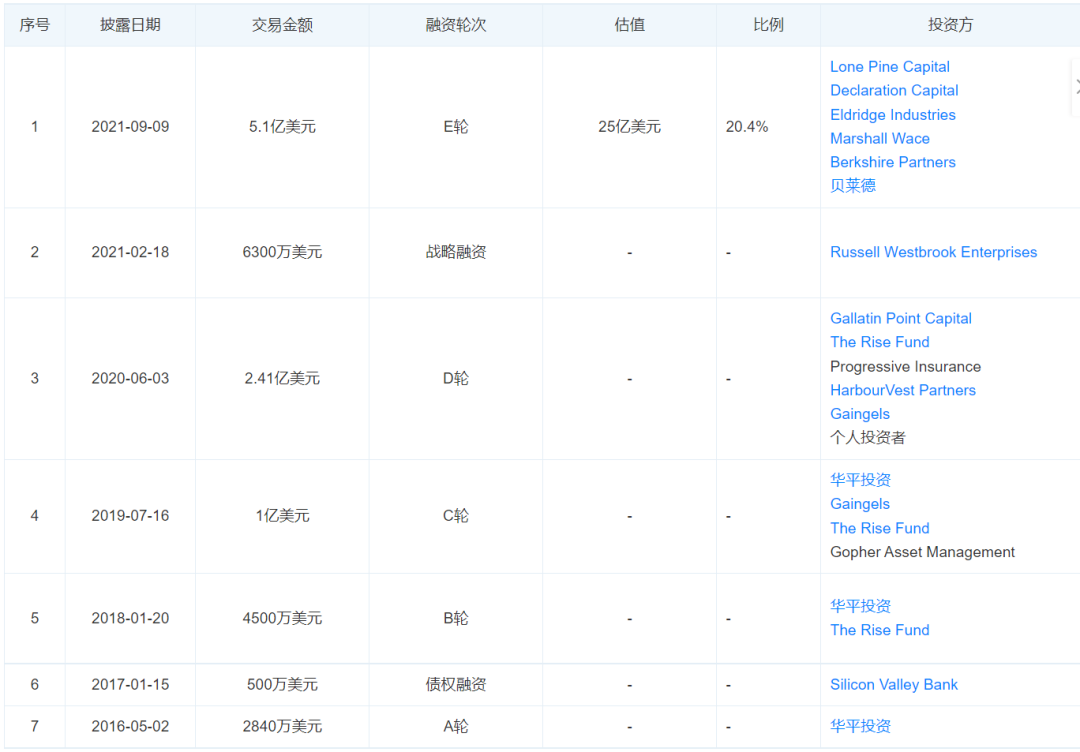Open the Eldridge Industries investor link
This screenshot has width=1080, height=752.
tap(893, 114)
